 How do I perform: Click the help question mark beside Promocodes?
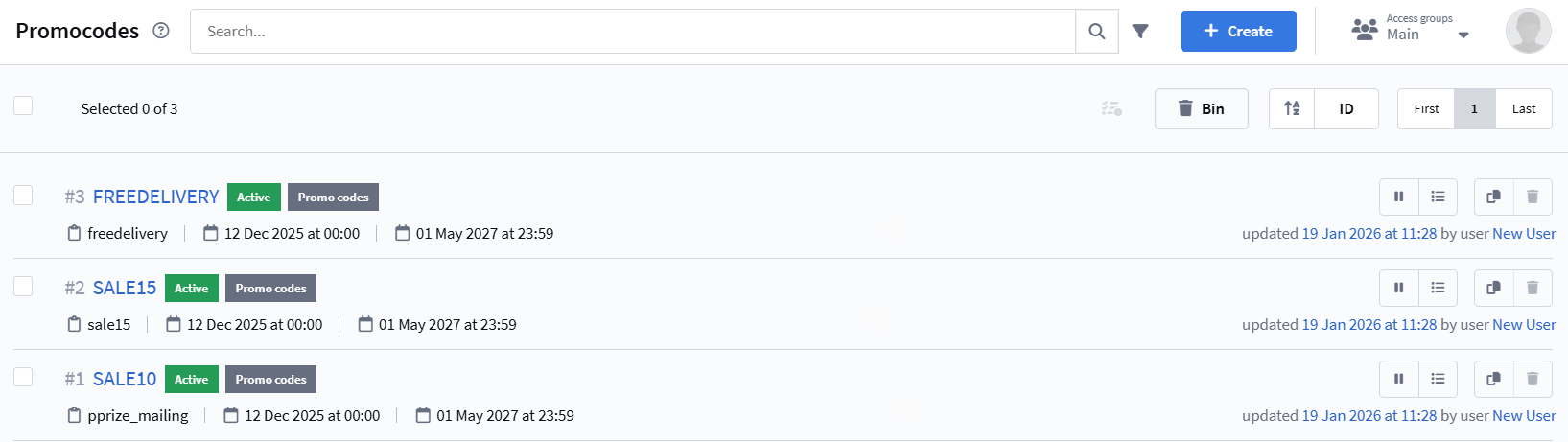coord(161,31)
